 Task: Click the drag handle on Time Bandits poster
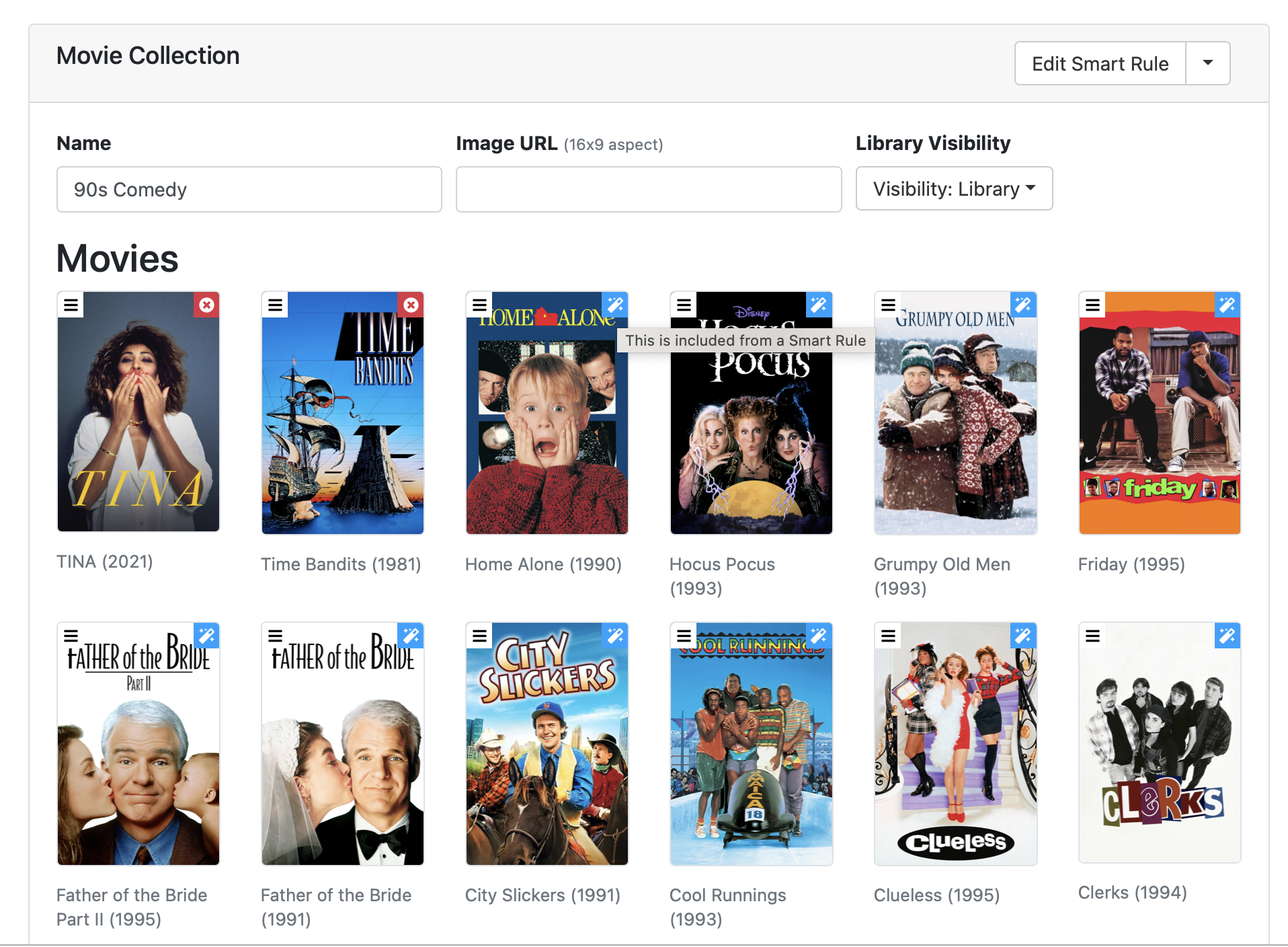coord(275,305)
